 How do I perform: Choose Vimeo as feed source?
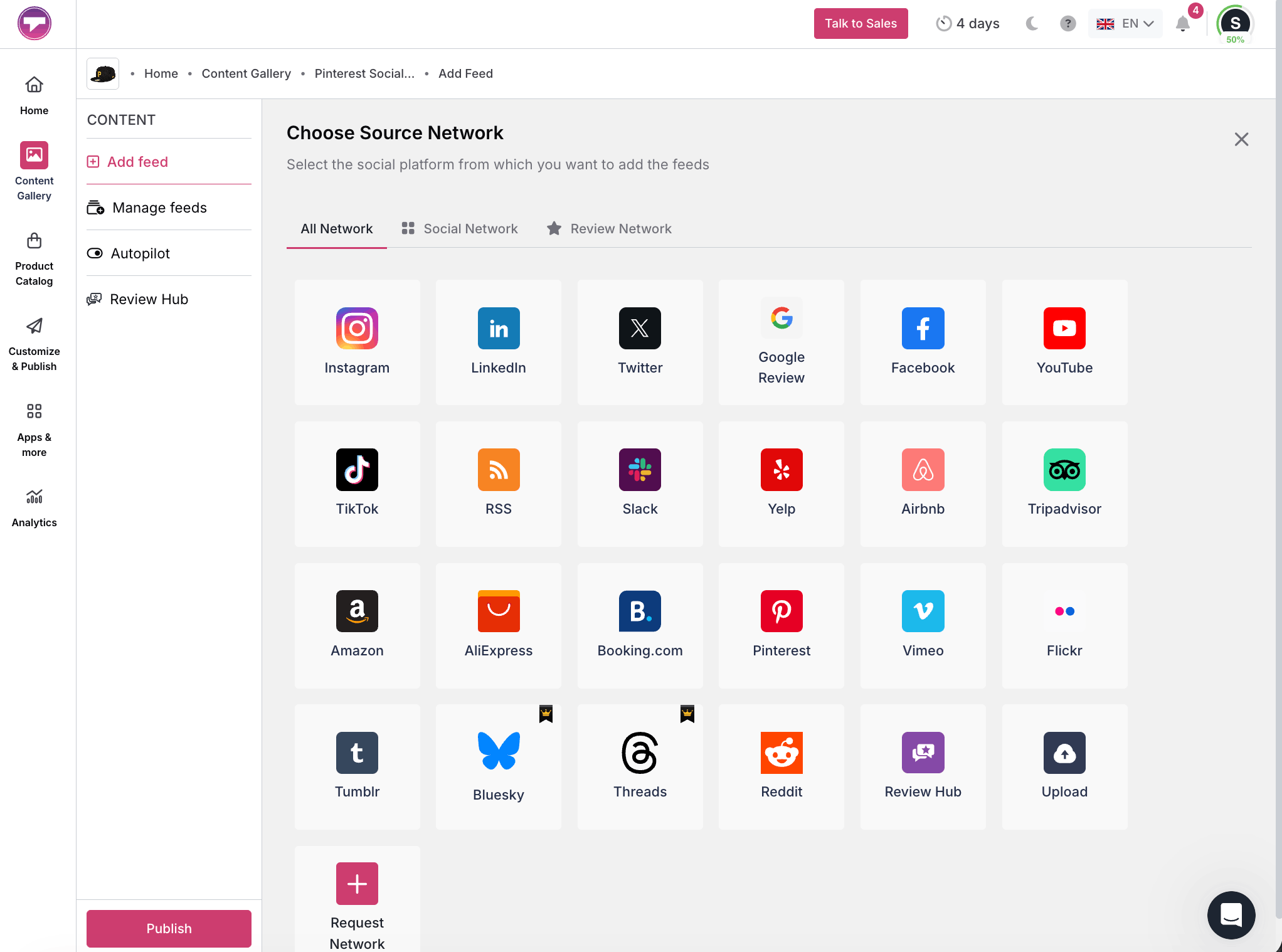(923, 625)
